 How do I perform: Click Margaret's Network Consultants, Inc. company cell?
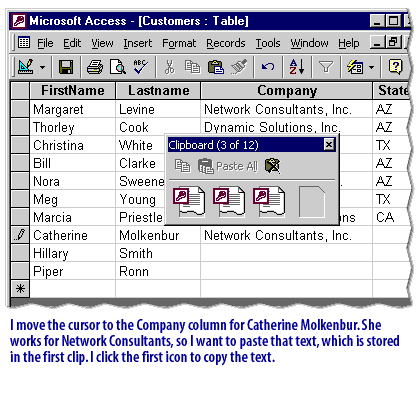pyautogui.click(x=286, y=109)
